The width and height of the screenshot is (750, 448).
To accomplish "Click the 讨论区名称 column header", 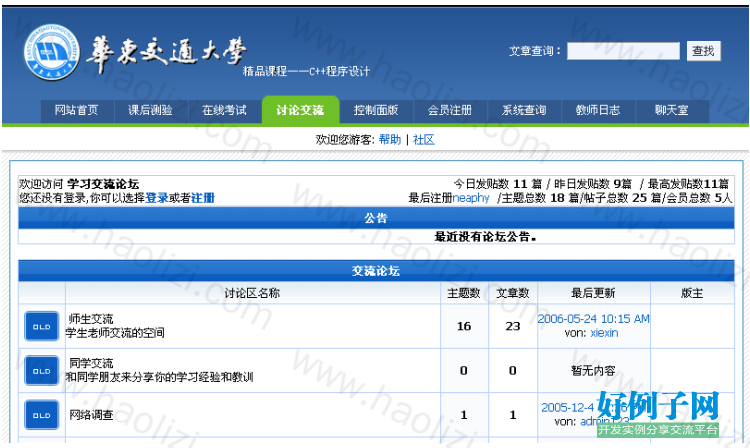I will [x=253, y=293].
